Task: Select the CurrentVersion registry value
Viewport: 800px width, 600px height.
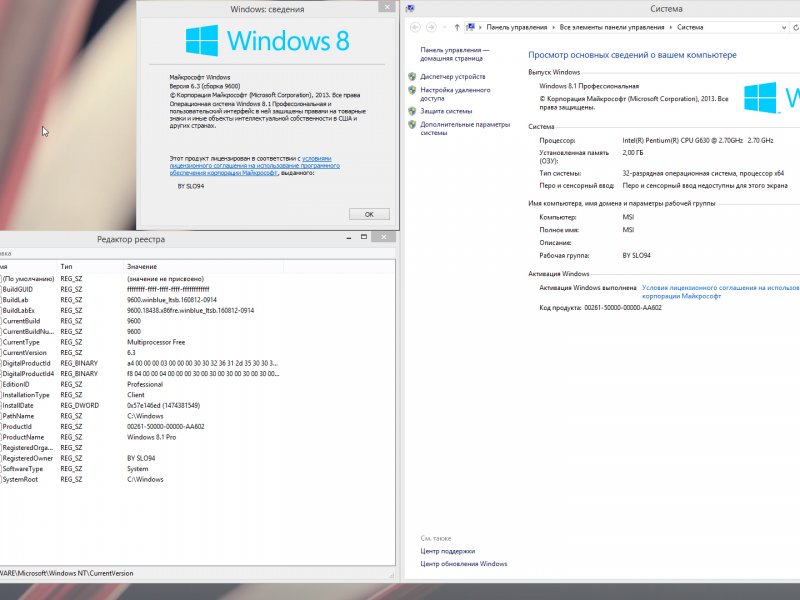Action: (x=24, y=353)
